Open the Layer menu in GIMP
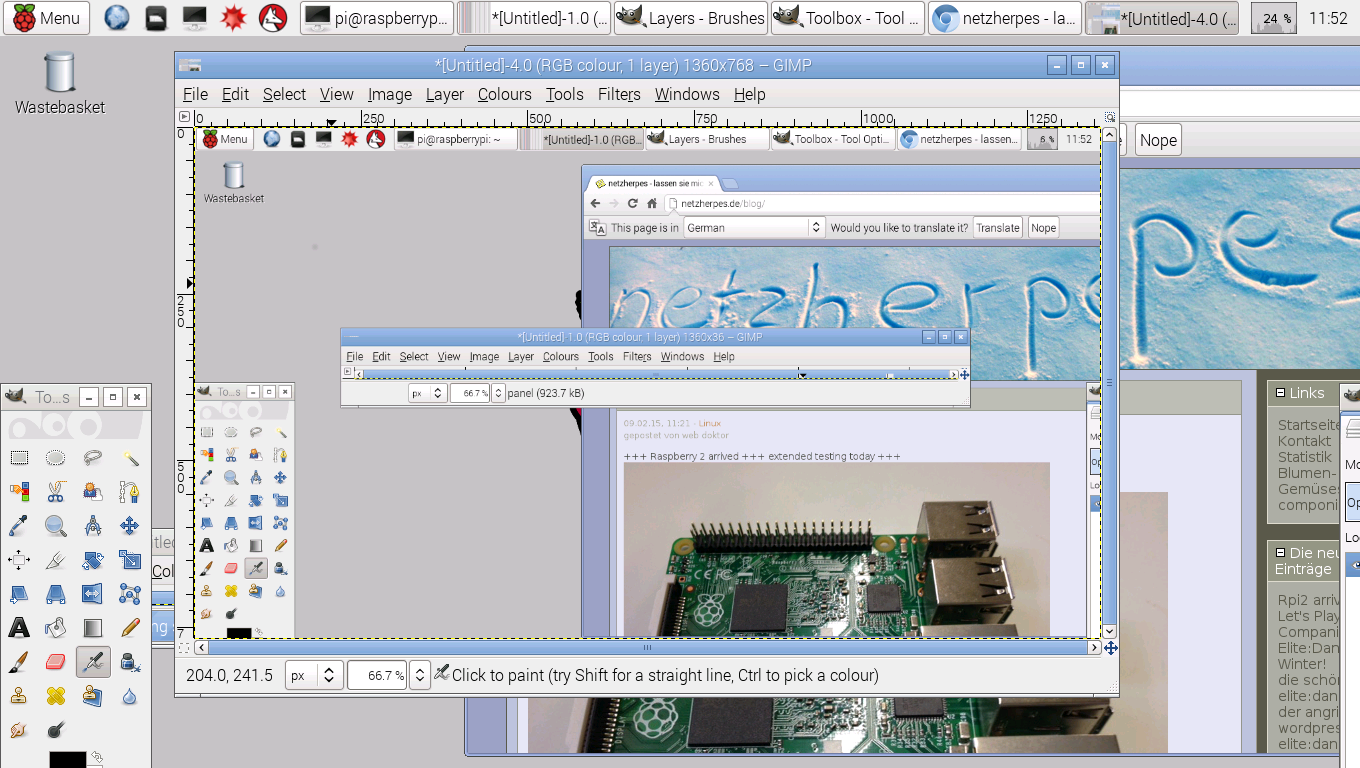The image size is (1360, 768). click(444, 94)
